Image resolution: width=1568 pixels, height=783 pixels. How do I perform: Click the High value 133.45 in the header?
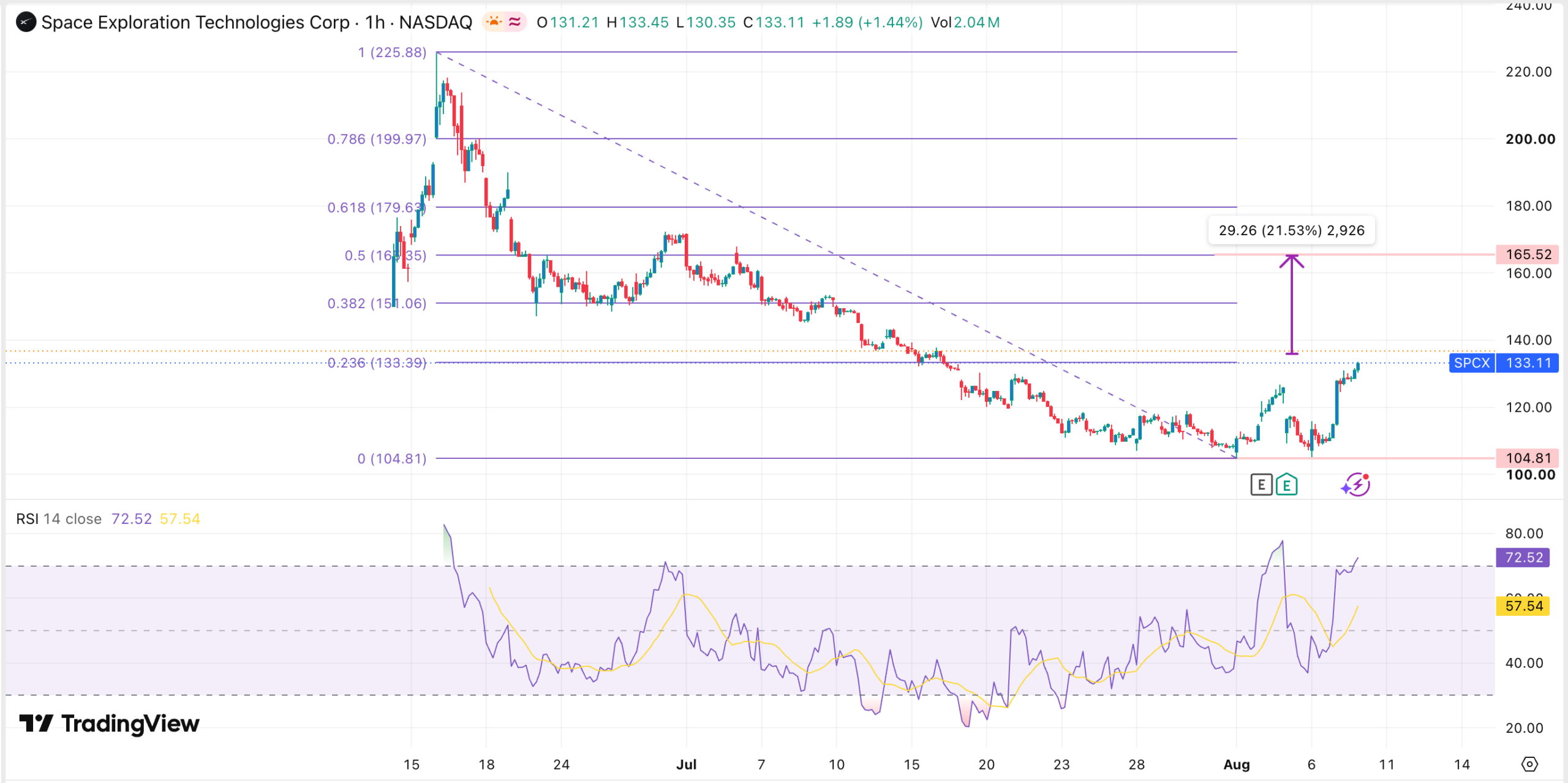(644, 23)
